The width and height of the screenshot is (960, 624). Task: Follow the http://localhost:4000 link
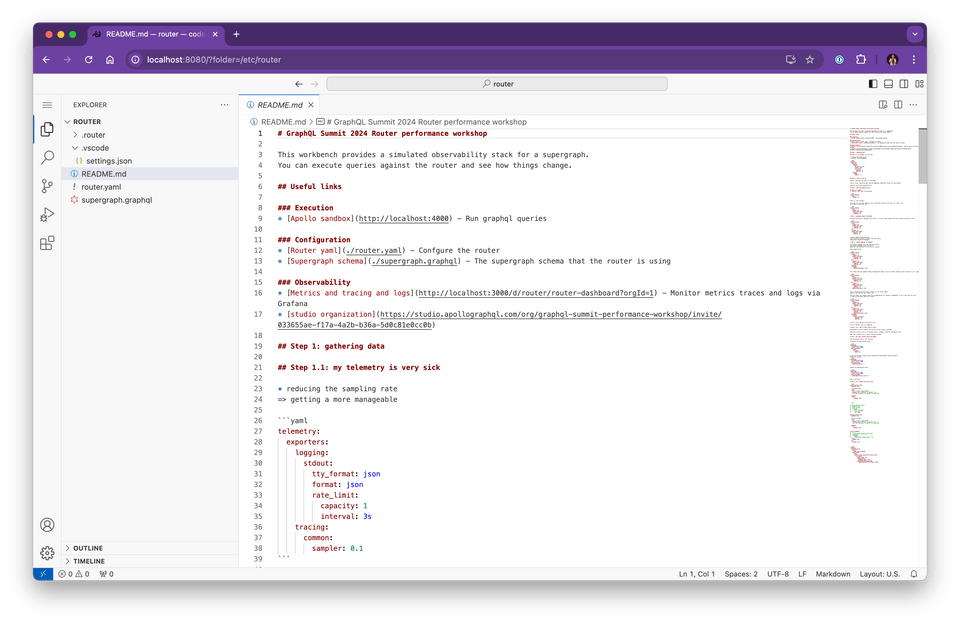coord(403,219)
